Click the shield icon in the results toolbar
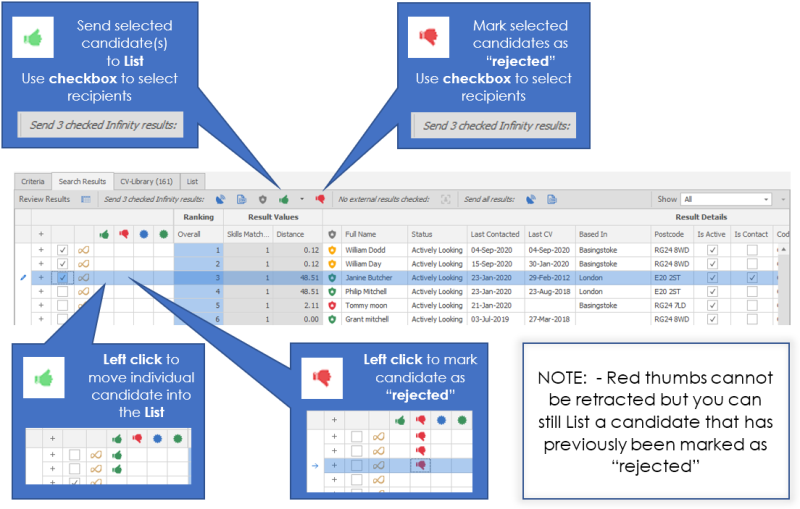The width and height of the screenshot is (800, 509). 263,200
